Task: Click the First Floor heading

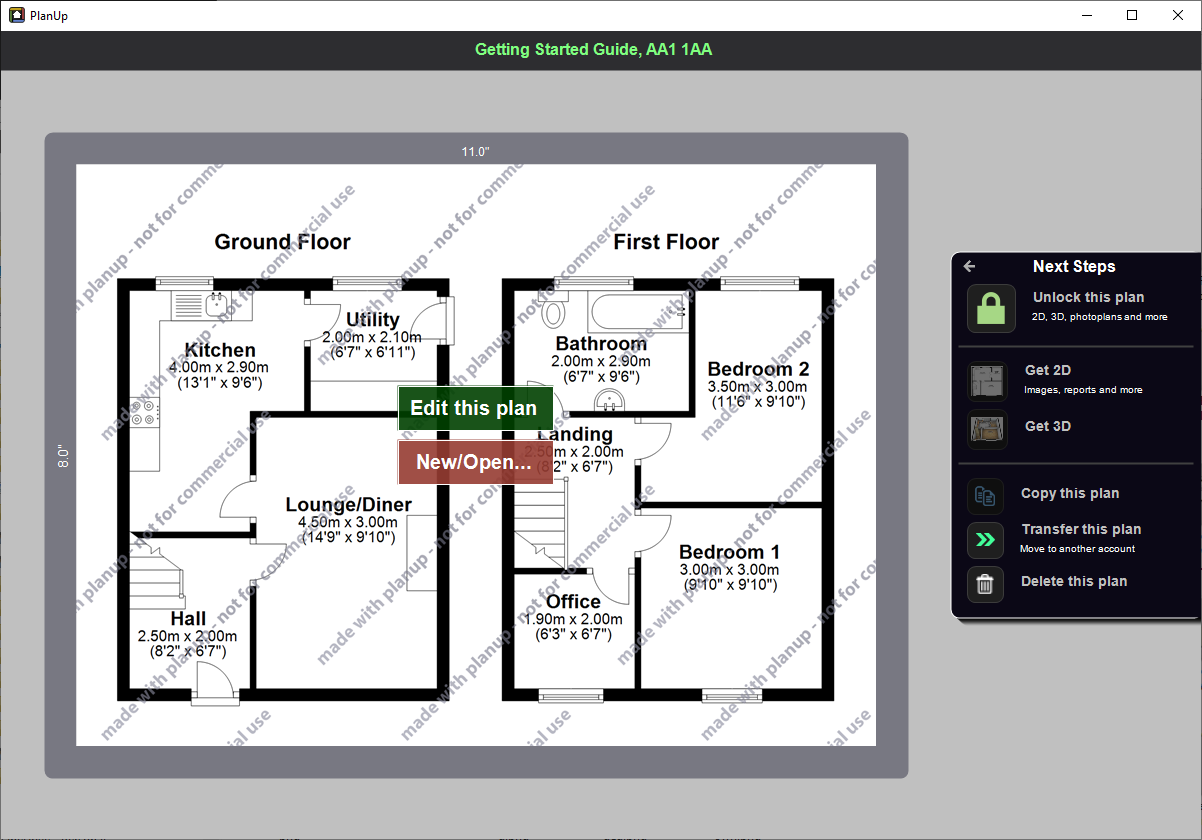Action: pos(666,242)
